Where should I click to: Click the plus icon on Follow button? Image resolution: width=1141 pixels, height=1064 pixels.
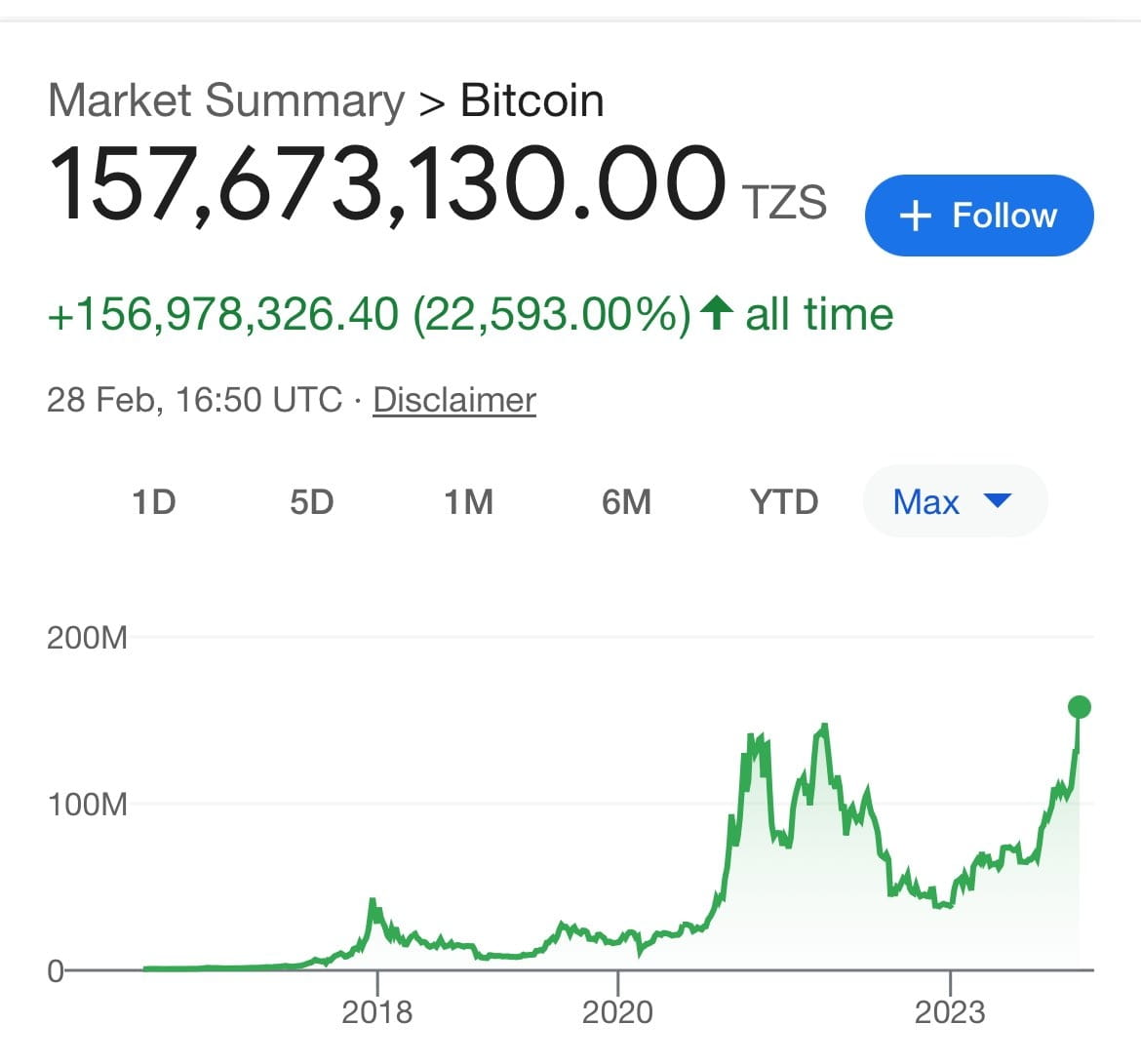pyautogui.click(x=915, y=216)
